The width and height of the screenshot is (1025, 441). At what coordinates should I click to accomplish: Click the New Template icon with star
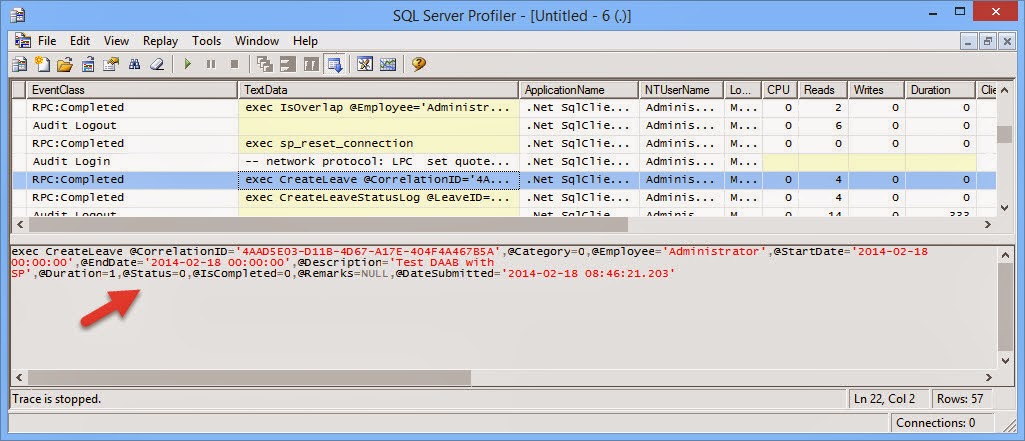tap(42, 64)
